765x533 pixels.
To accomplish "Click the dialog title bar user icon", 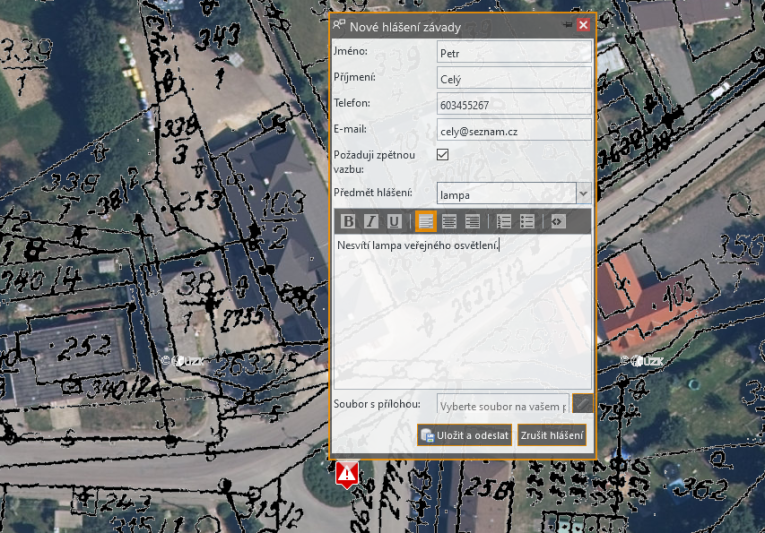I will (339, 25).
